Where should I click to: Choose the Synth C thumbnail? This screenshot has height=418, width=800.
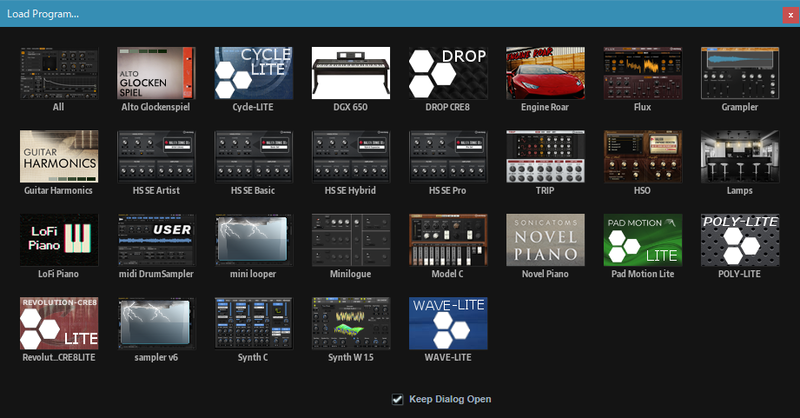pos(254,323)
